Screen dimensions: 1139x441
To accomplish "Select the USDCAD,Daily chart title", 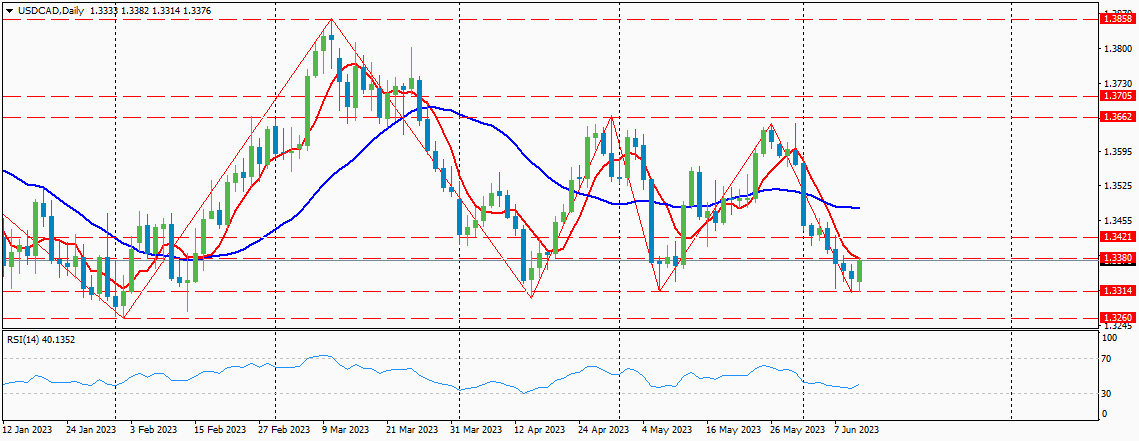I will pos(49,12).
